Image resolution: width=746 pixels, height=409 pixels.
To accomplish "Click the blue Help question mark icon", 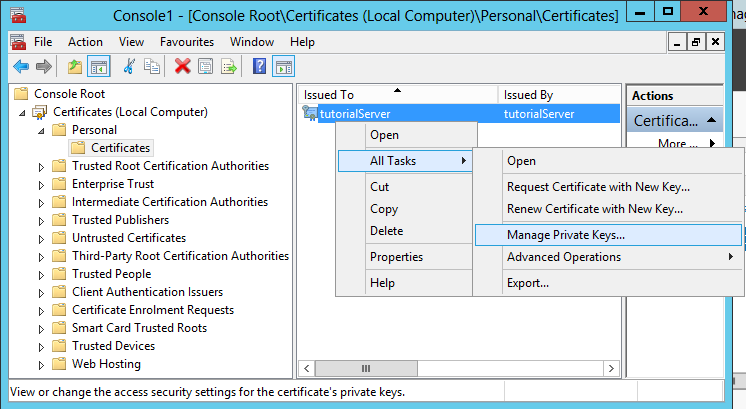I will coord(259,66).
